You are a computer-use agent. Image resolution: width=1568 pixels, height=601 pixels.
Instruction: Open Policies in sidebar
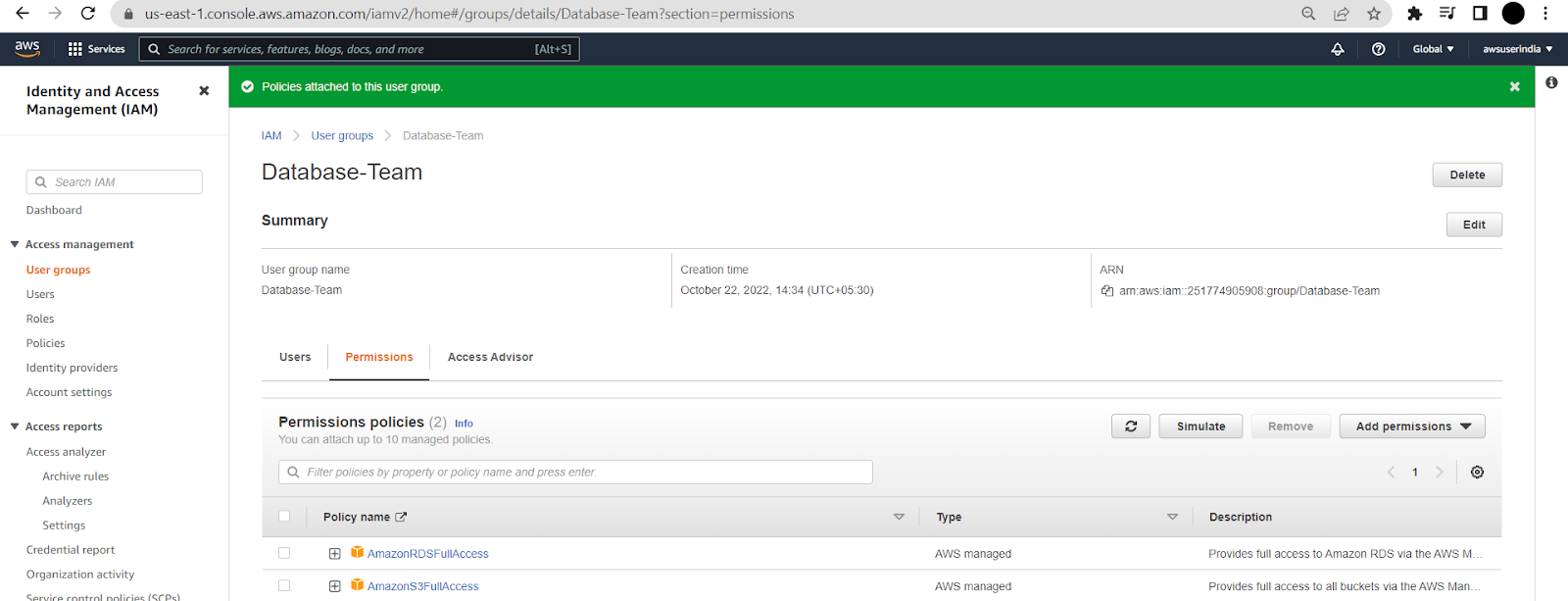pyautogui.click(x=46, y=343)
